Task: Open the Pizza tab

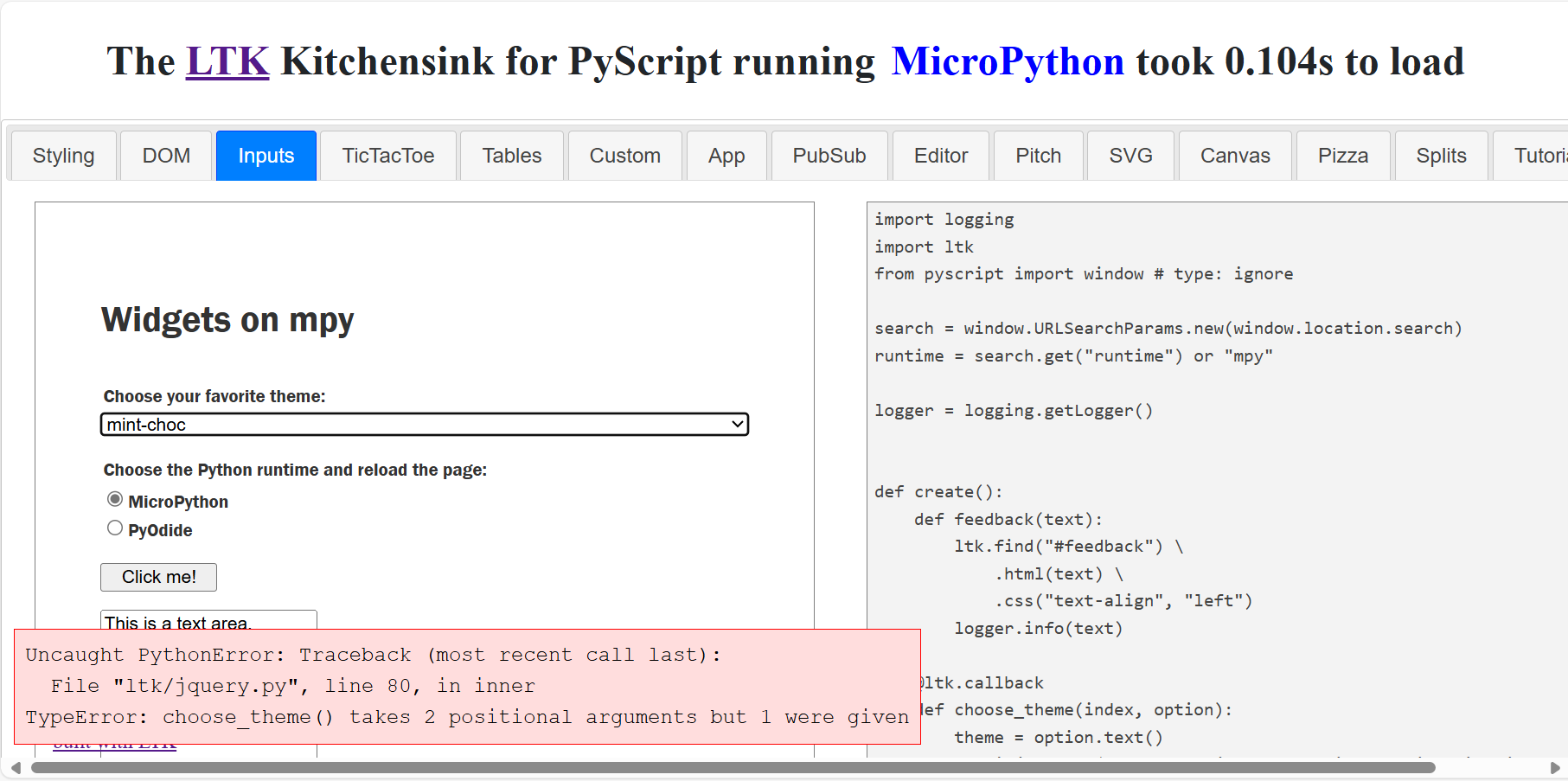Action: click(1342, 156)
